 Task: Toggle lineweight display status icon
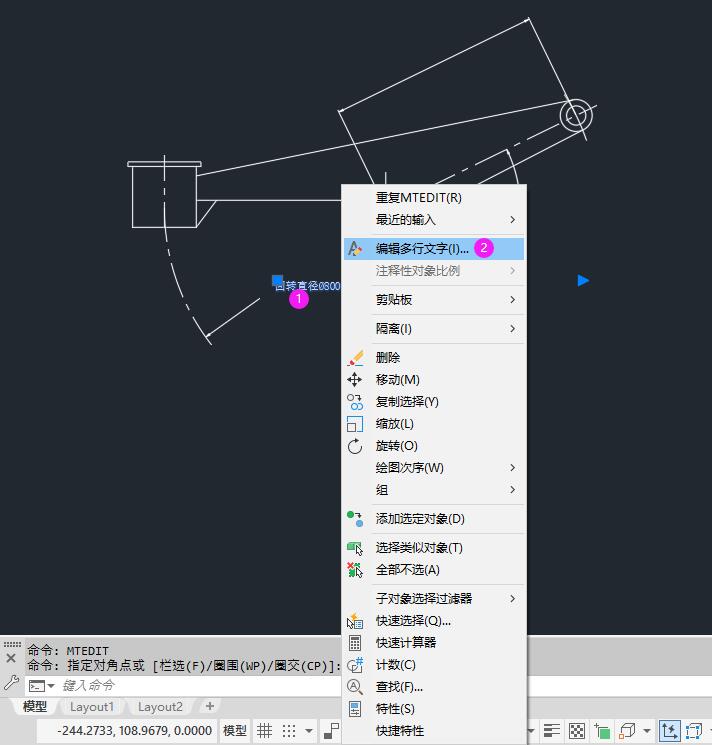click(551, 730)
